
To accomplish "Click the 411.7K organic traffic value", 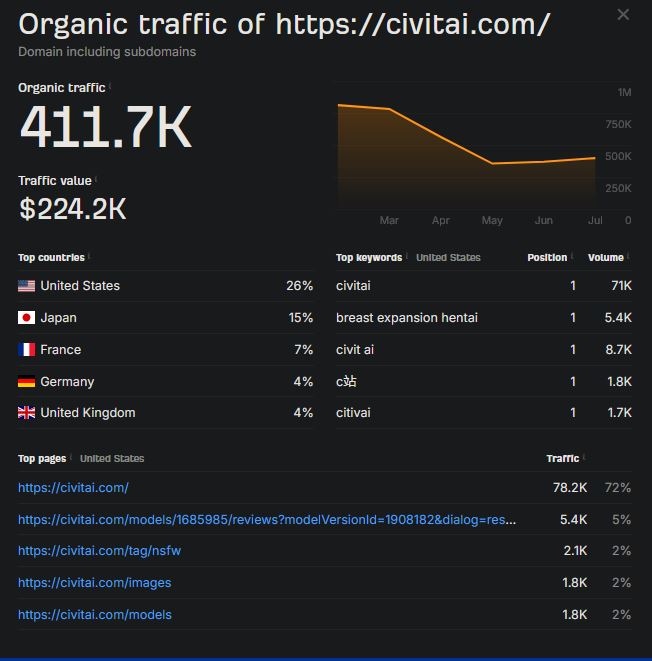I will point(106,127).
